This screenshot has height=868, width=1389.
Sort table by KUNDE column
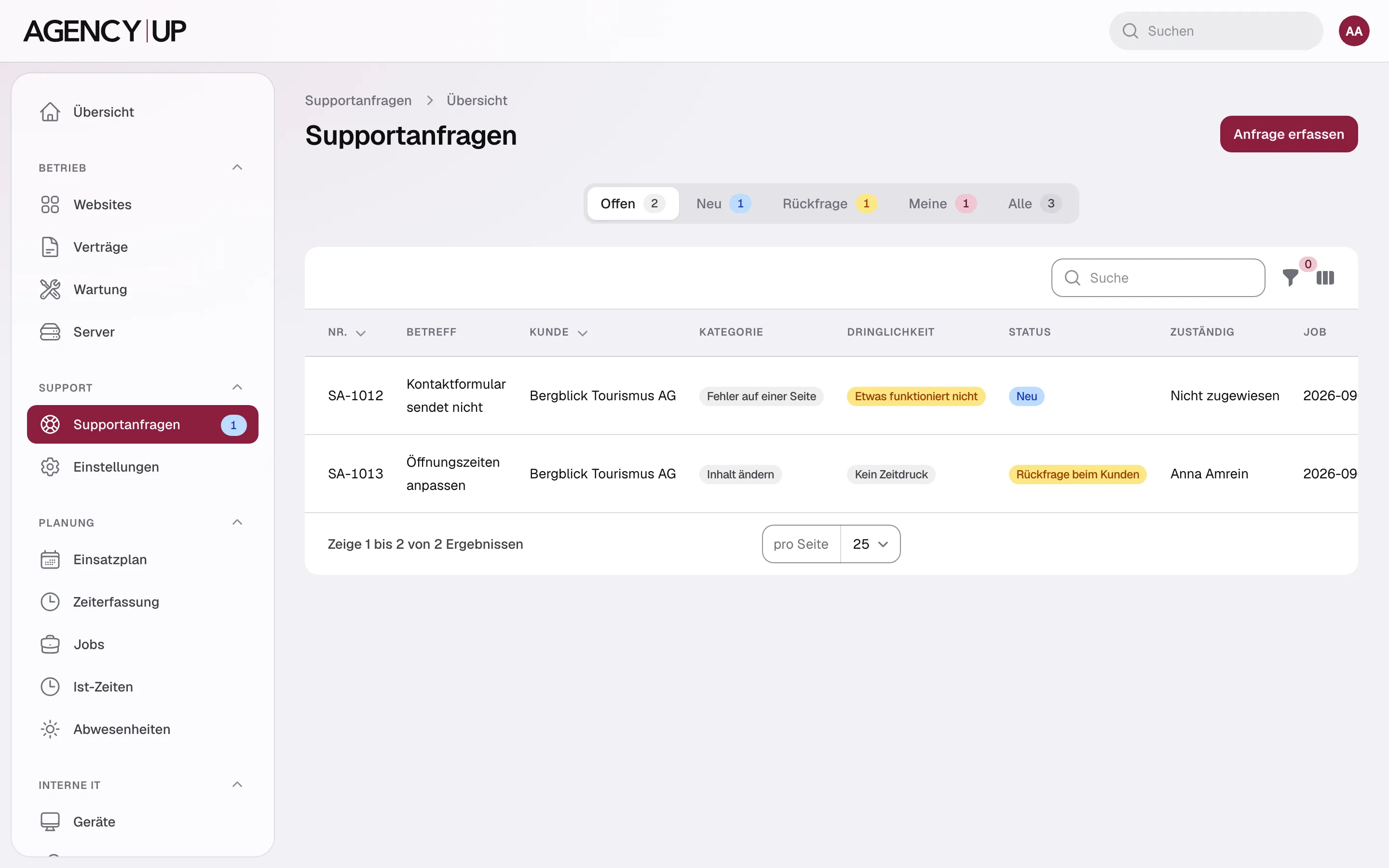[x=558, y=332]
